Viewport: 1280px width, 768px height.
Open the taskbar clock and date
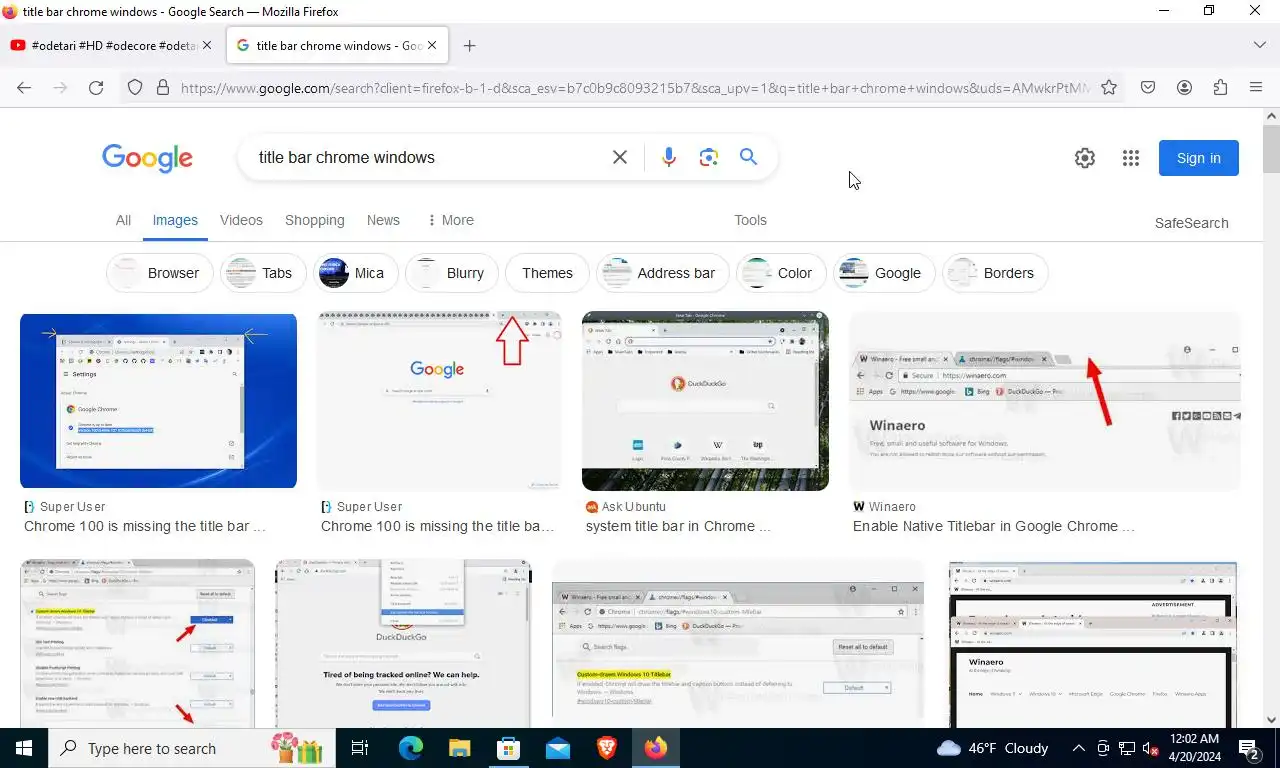tap(1193, 748)
